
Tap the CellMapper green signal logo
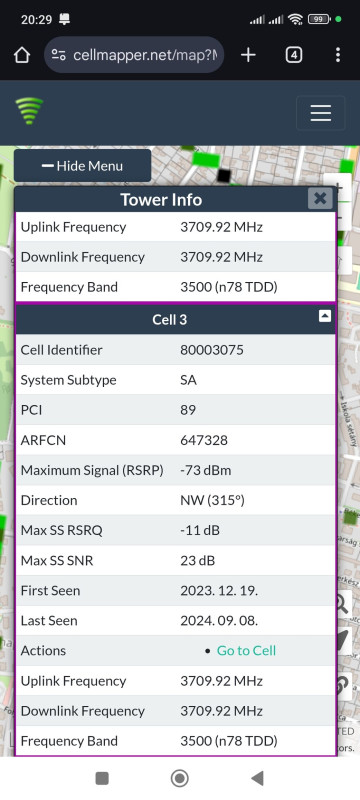tap(29, 111)
